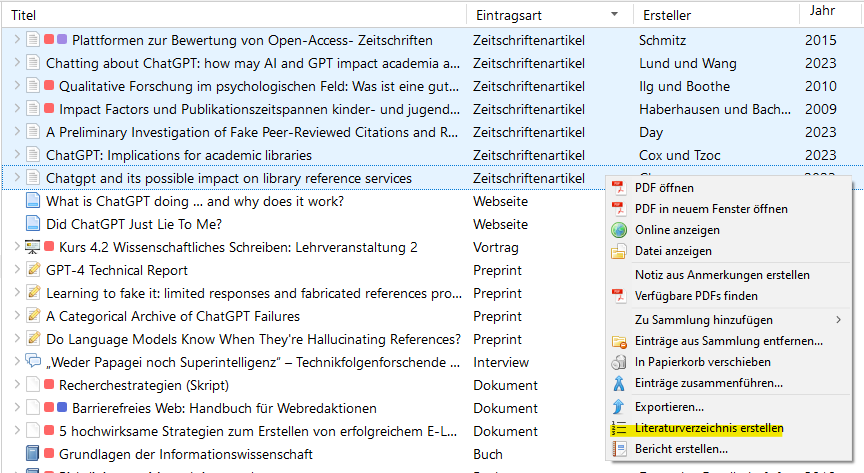
Task: Expand the 'Chatgpt and its possible impact' entry
Action: coord(17,178)
